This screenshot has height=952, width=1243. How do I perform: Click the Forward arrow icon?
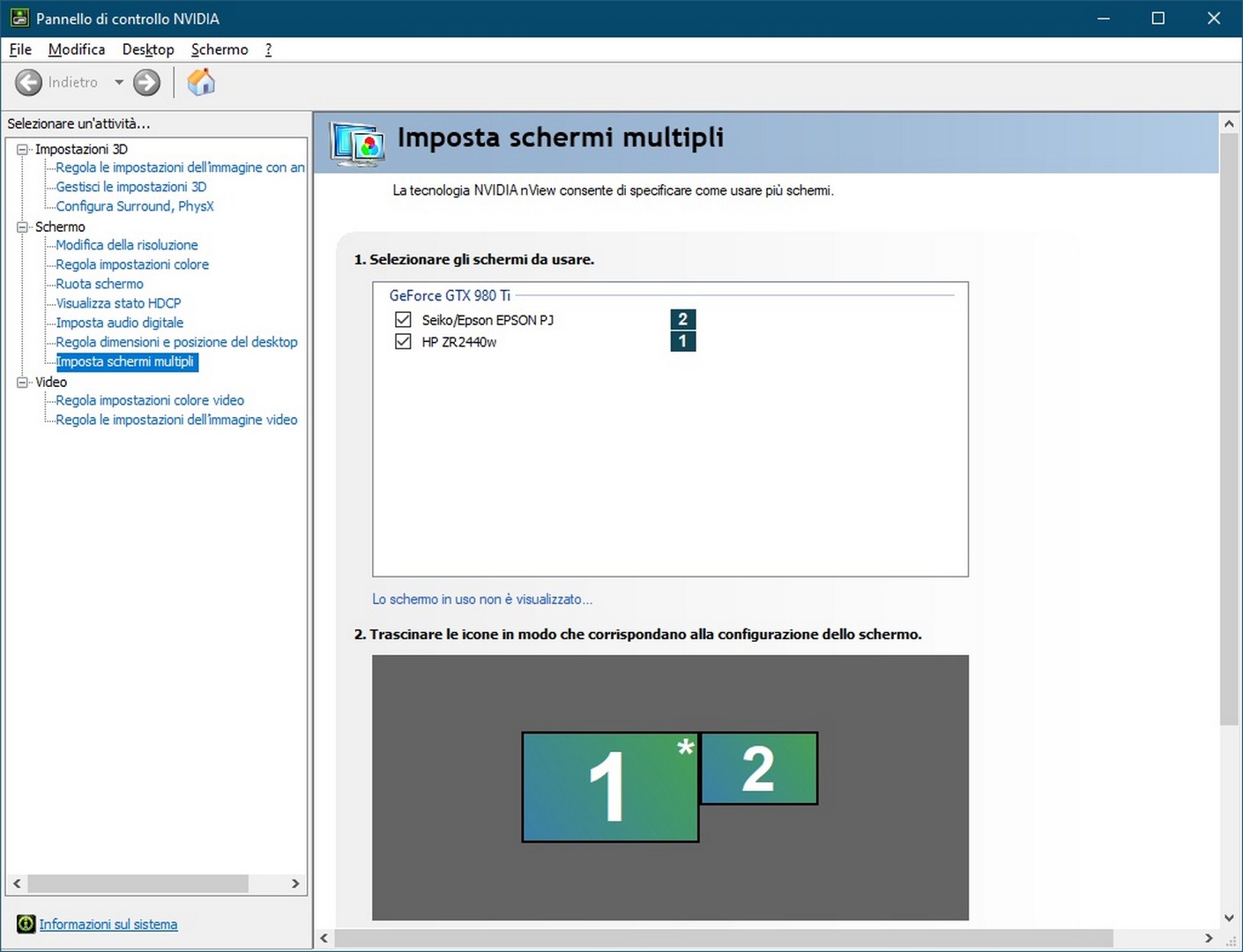[x=146, y=82]
